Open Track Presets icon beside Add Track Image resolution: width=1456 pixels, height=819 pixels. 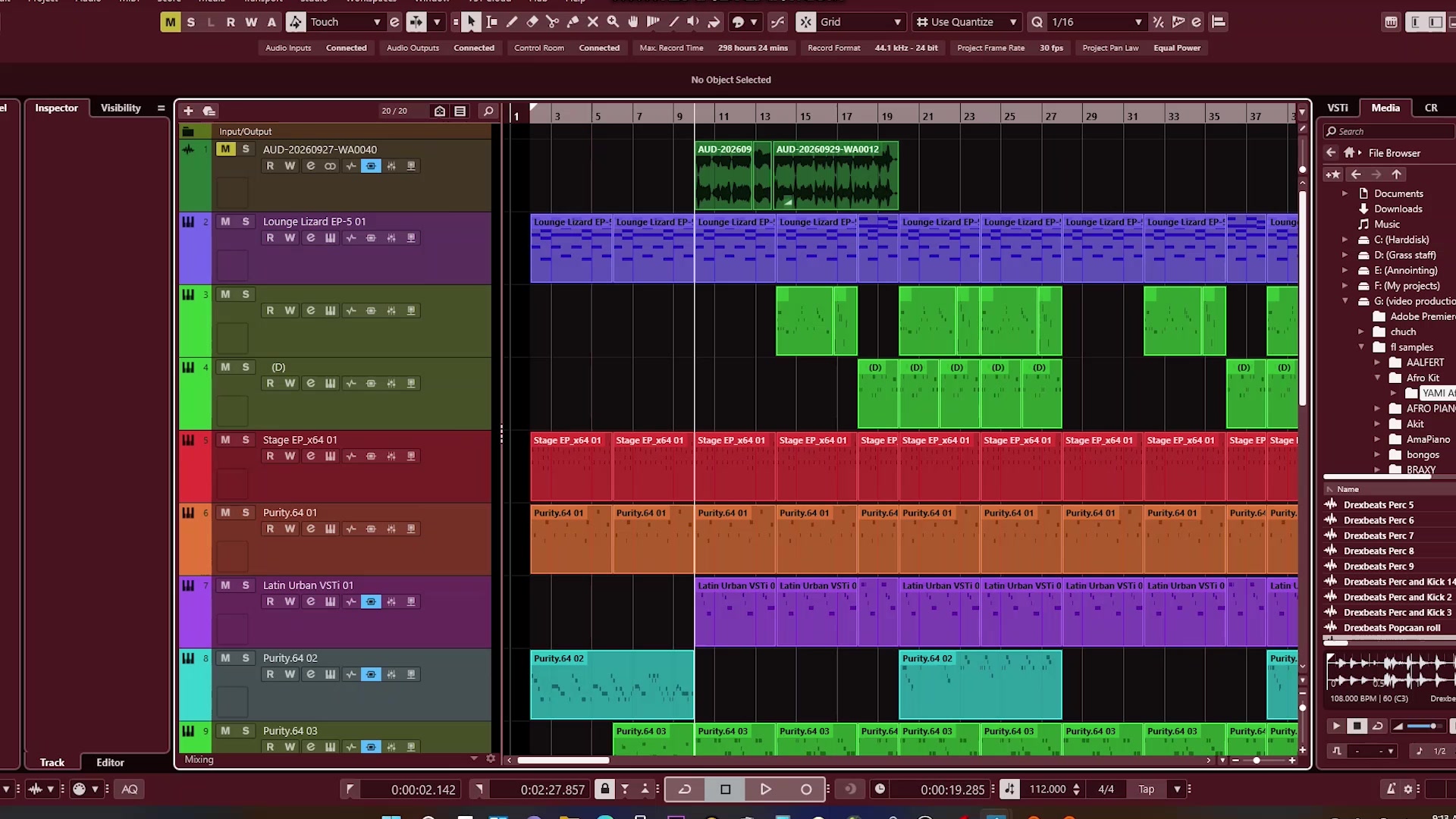click(209, 111)
